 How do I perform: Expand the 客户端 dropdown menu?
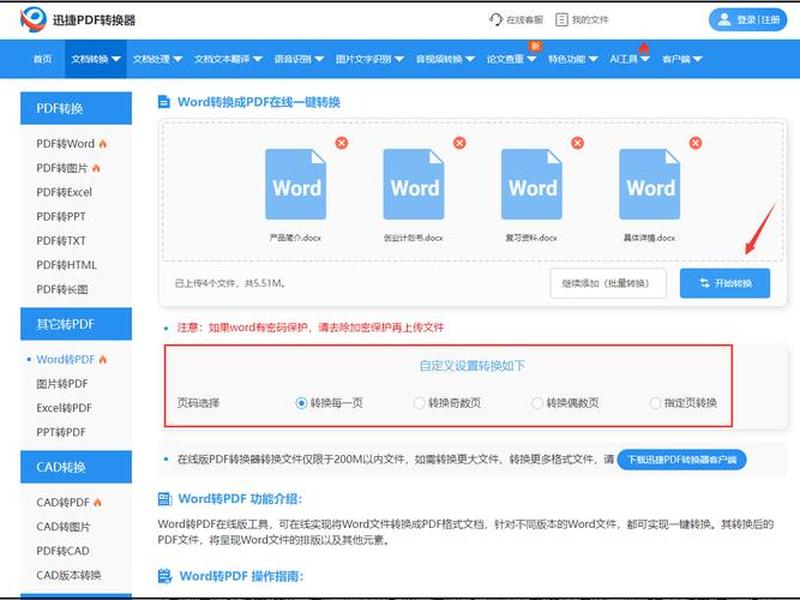(x=682, y=59)
